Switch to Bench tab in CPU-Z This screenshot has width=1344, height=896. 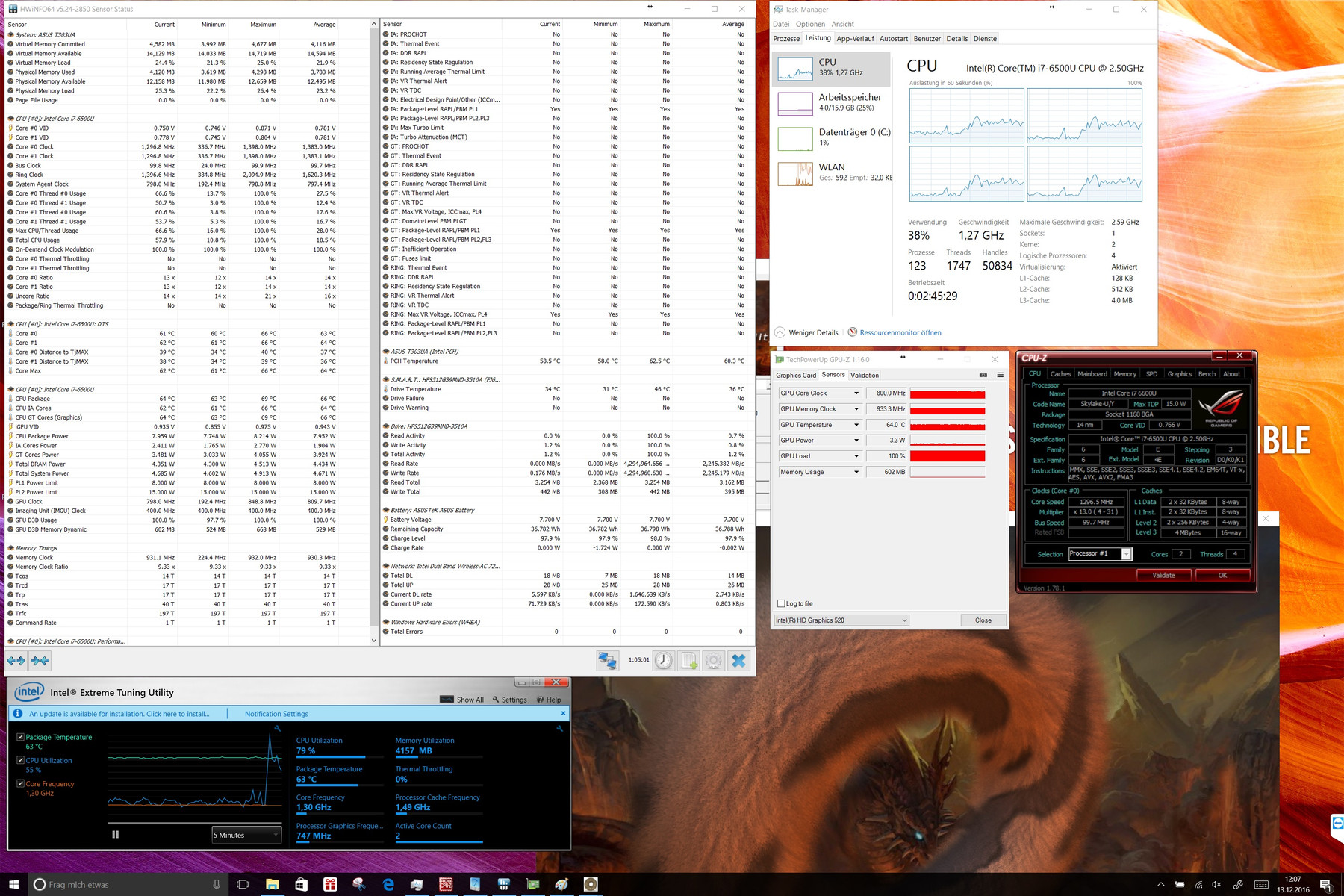click(1207, 373)
